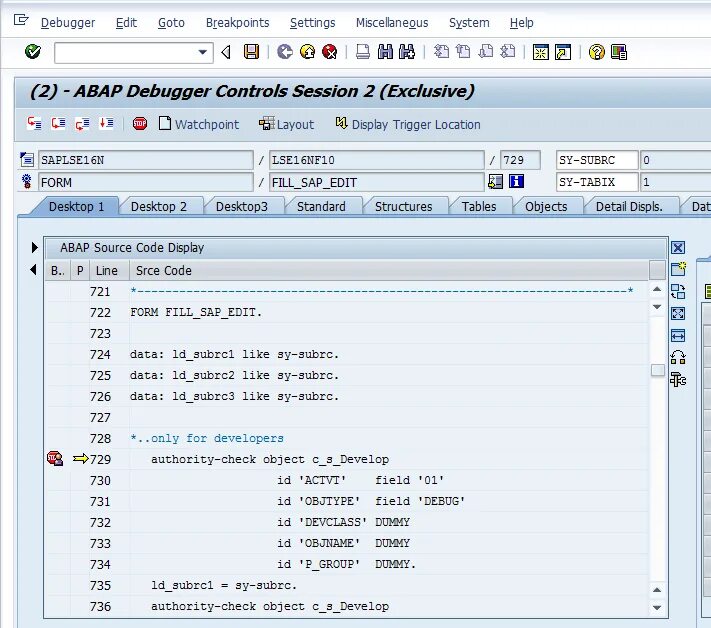Open the System menu
711x628 pixels.
pyautogui.click(x=469, y=23)
